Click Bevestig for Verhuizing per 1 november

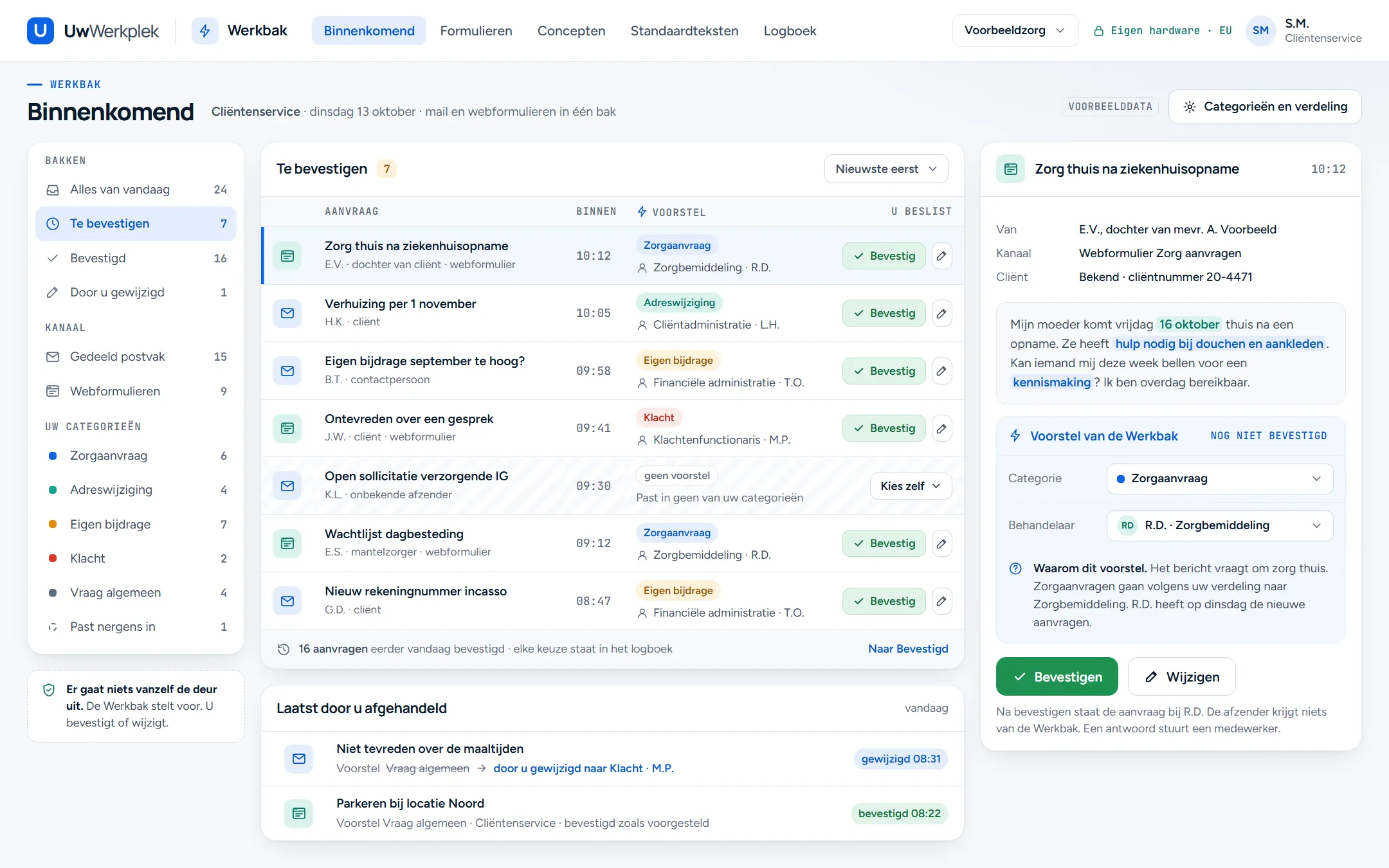(884, 313)
